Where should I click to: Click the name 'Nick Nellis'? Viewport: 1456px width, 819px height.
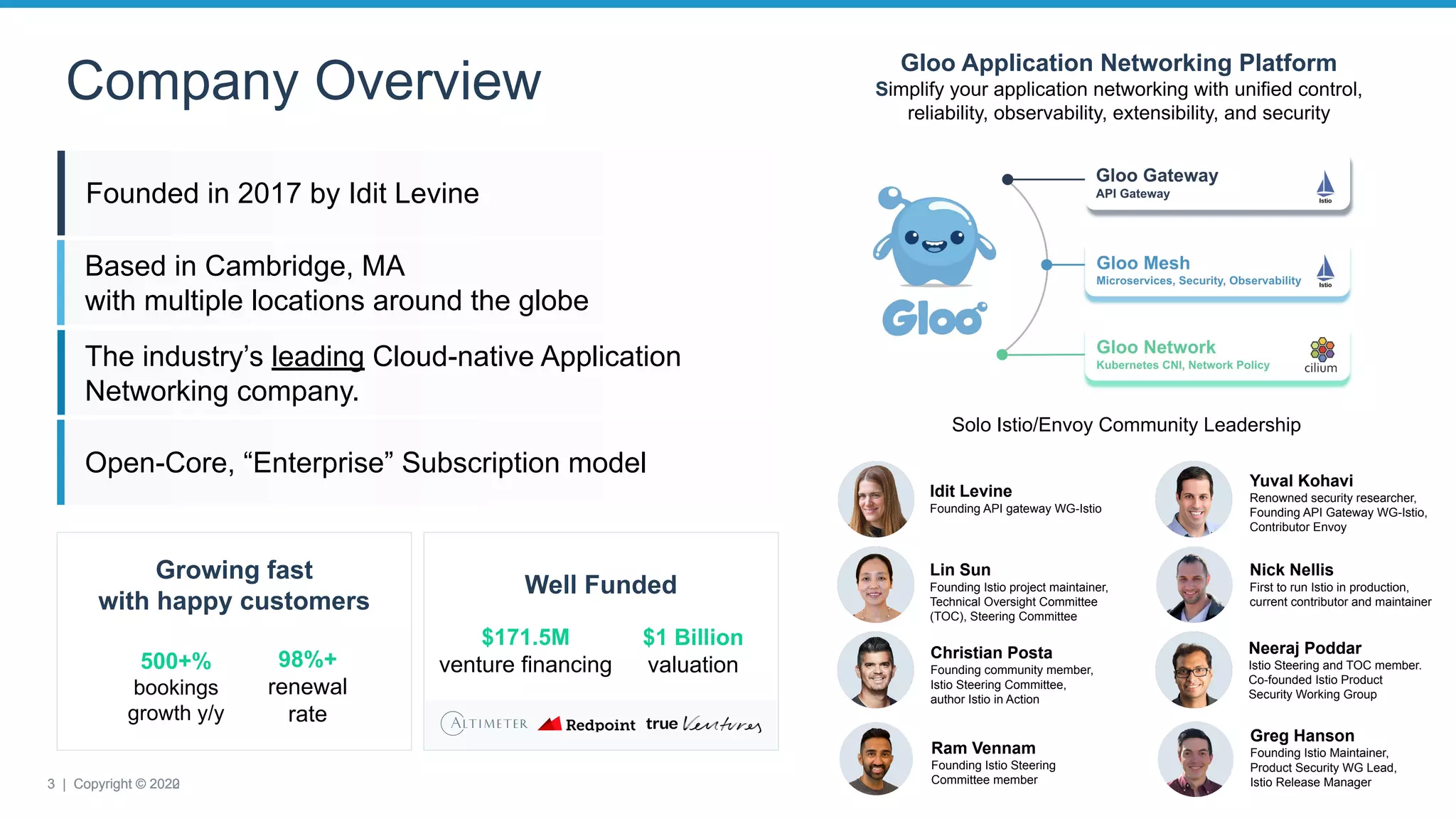tap(1291, 569)
